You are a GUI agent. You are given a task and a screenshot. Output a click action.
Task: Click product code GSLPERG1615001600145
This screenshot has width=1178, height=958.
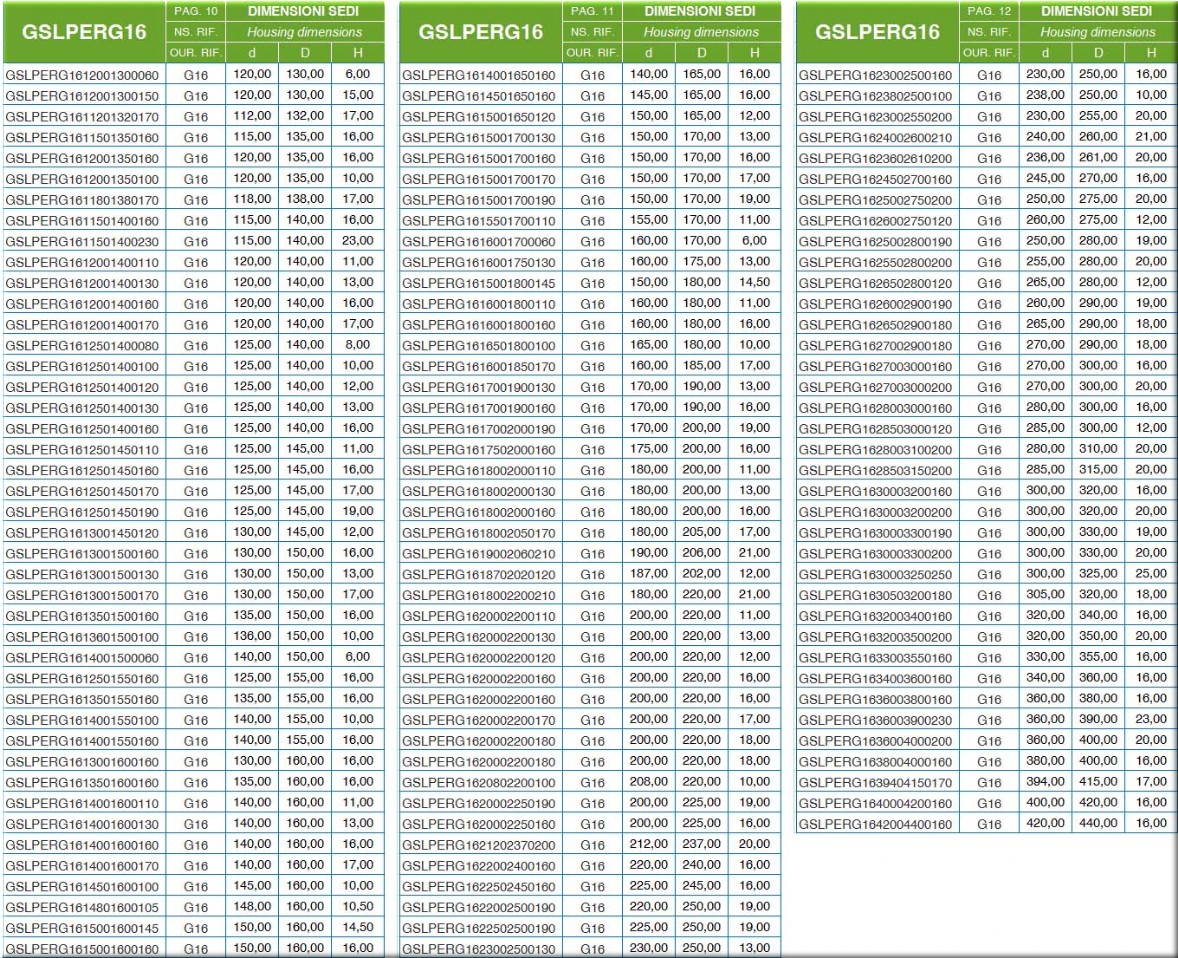pos(83,928)
